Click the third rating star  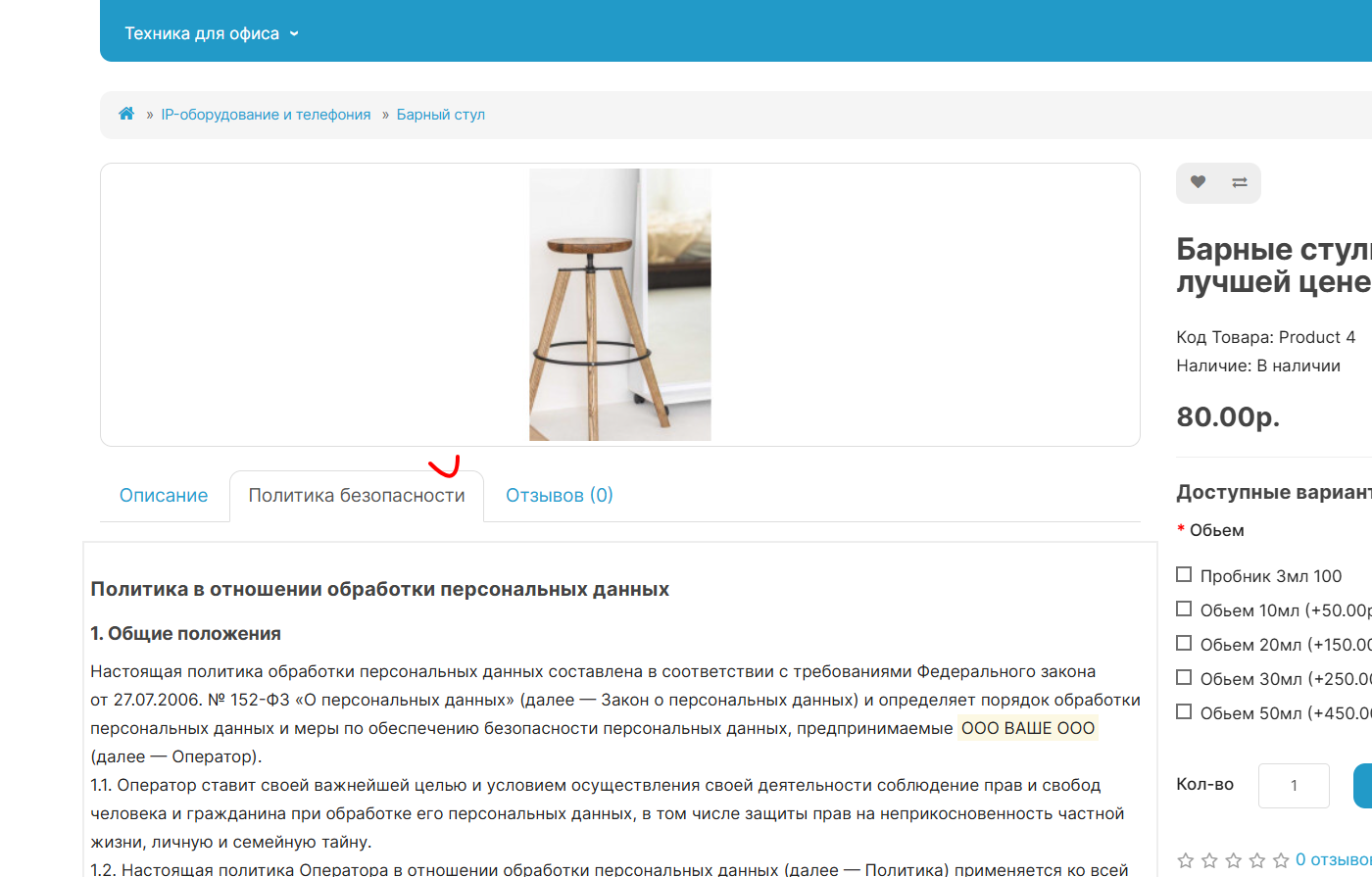[x=1234, y=860]
